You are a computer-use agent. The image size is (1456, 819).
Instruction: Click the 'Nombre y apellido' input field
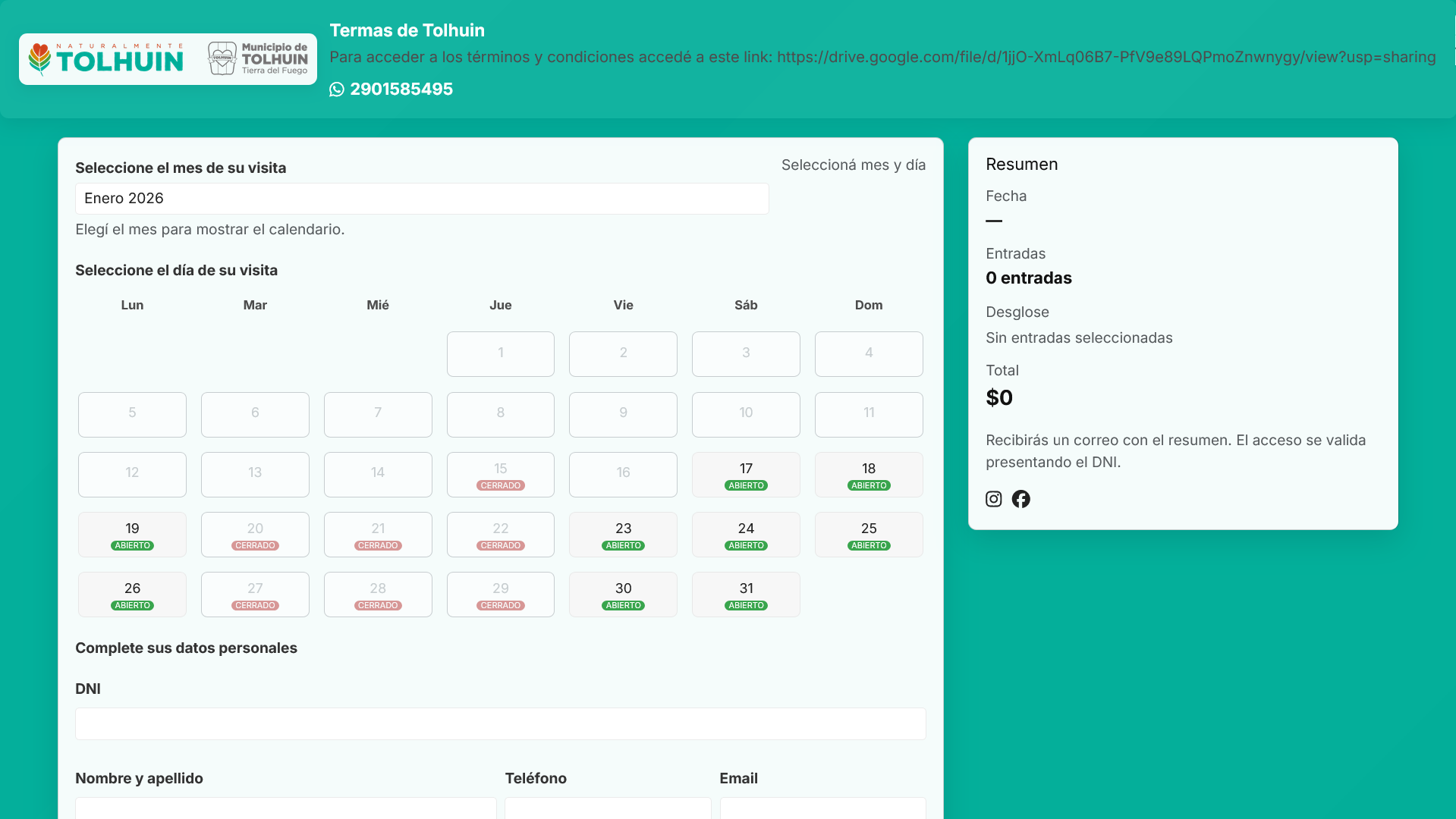coord(285,810)
